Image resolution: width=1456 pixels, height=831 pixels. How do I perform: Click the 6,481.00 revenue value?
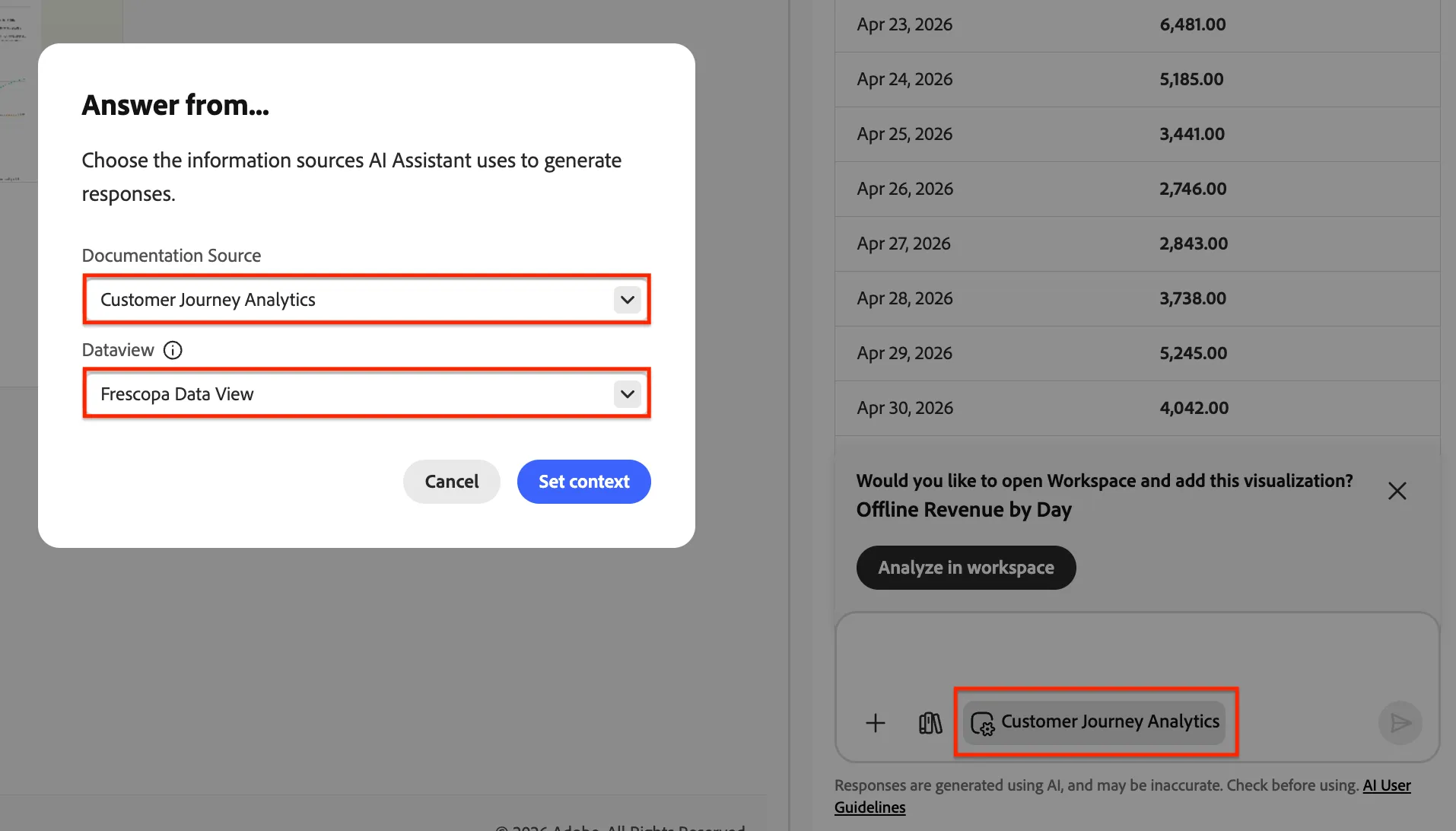(x=1193, y=24)
